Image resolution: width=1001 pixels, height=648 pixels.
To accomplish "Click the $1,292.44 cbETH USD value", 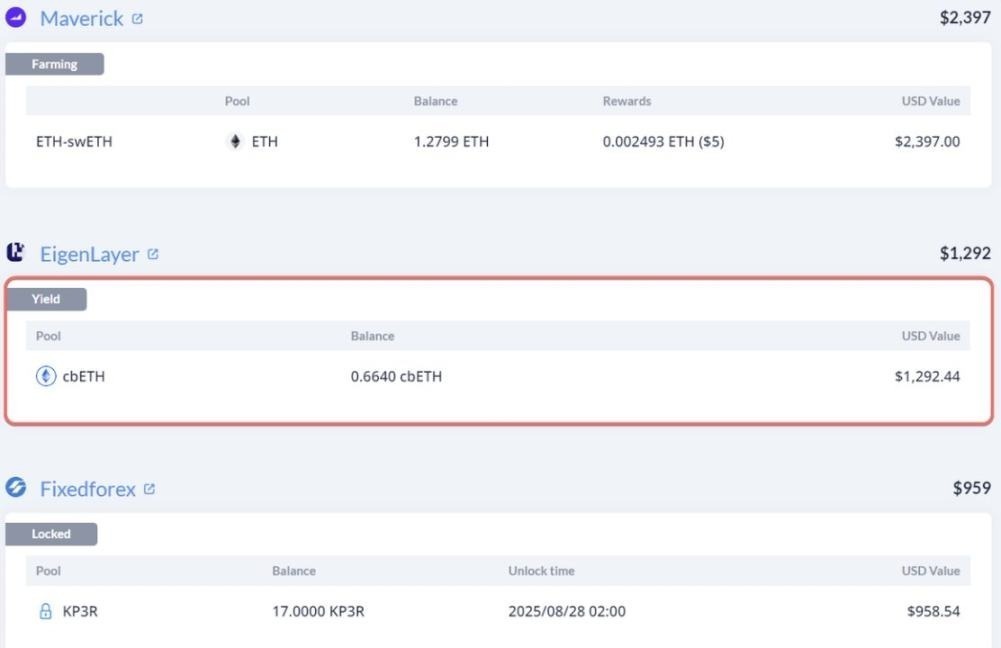I will (927, 377).
